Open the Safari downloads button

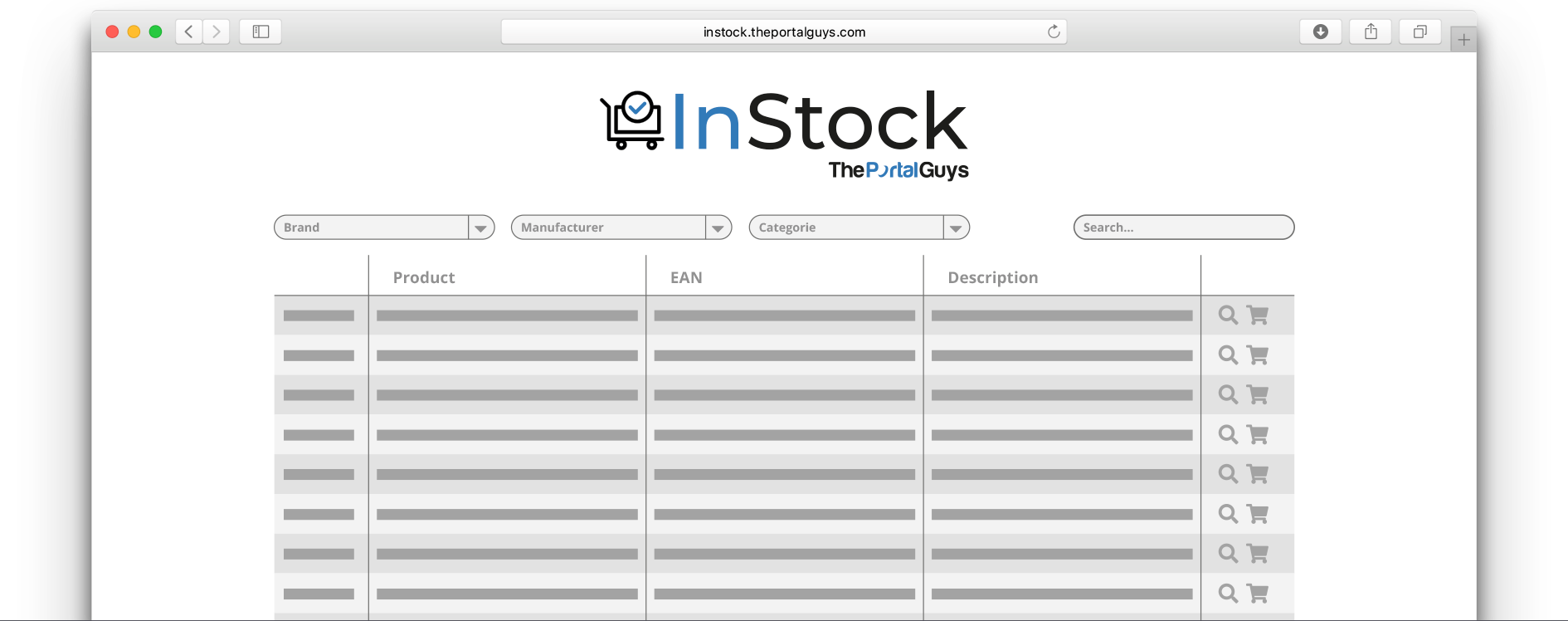(1321, 32)
